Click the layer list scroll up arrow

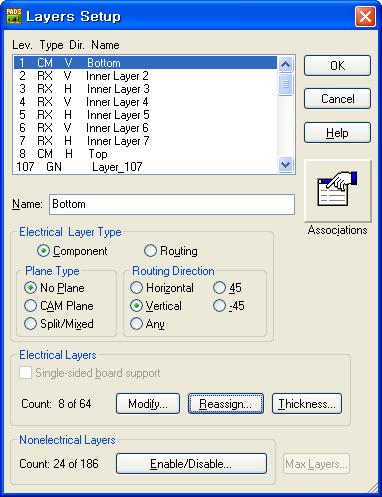tap(285, 64)
